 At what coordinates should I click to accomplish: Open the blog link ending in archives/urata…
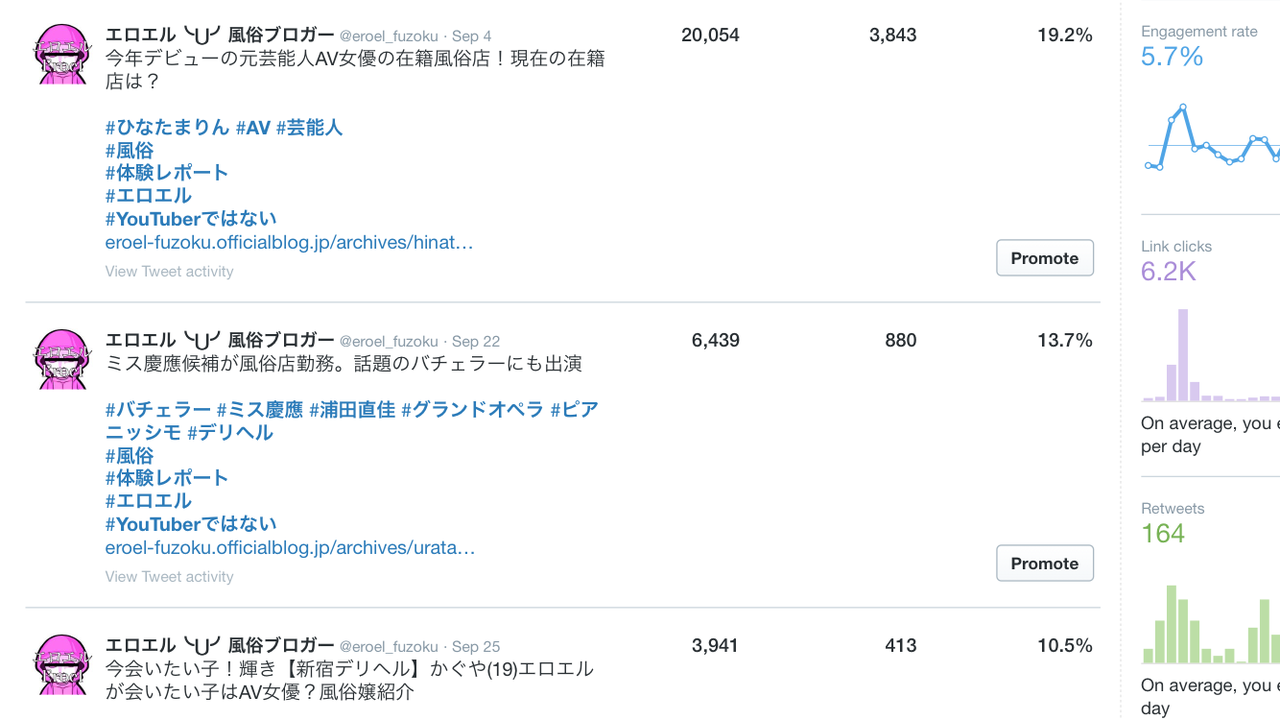[x=290, y=547]
